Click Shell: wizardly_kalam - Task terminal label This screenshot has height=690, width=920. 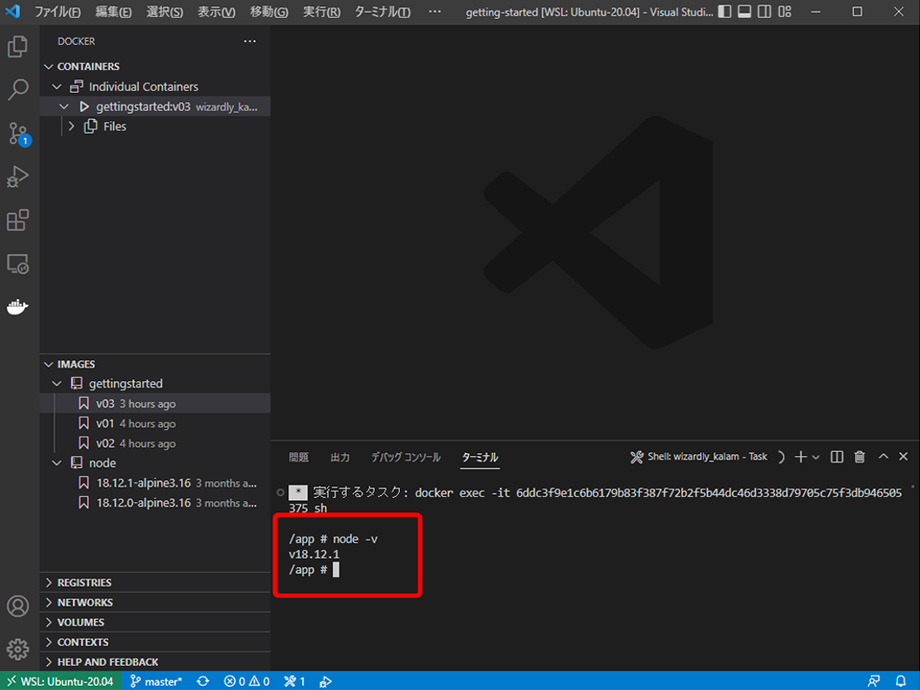click(699, 457)
